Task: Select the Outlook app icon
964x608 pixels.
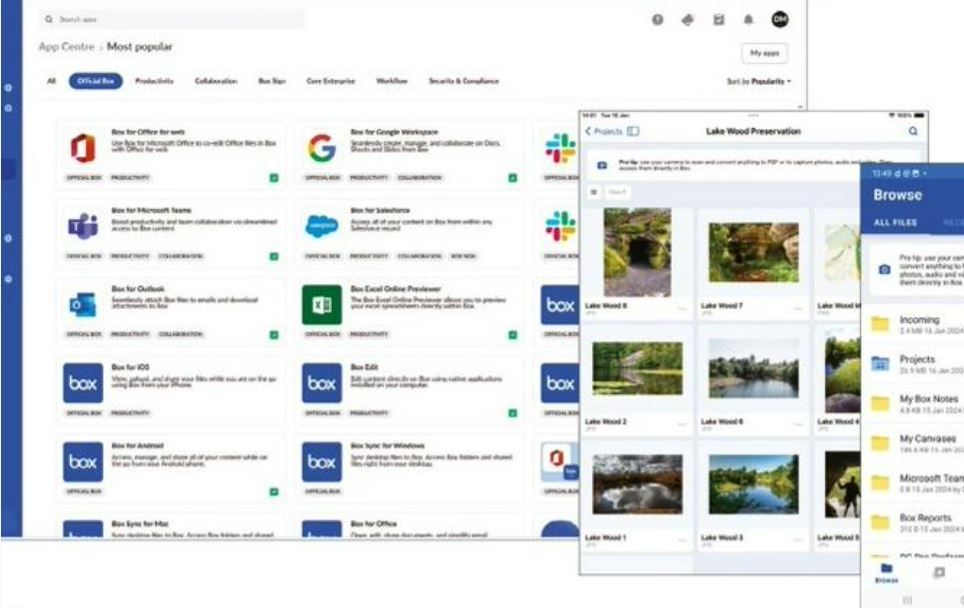Action: pyautogui.click(x=83, y=305)
